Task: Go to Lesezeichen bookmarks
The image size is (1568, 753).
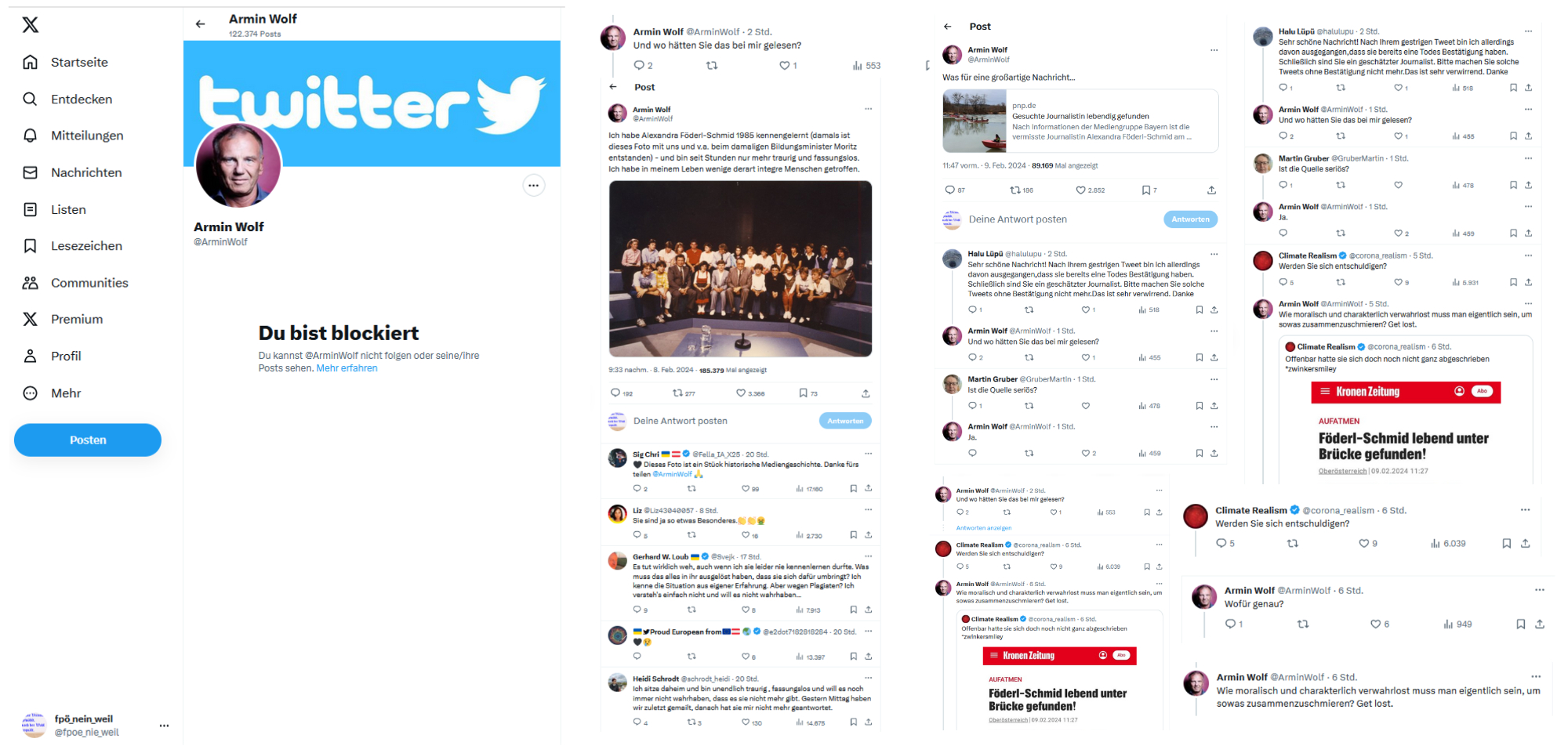Action: point(72,246)
